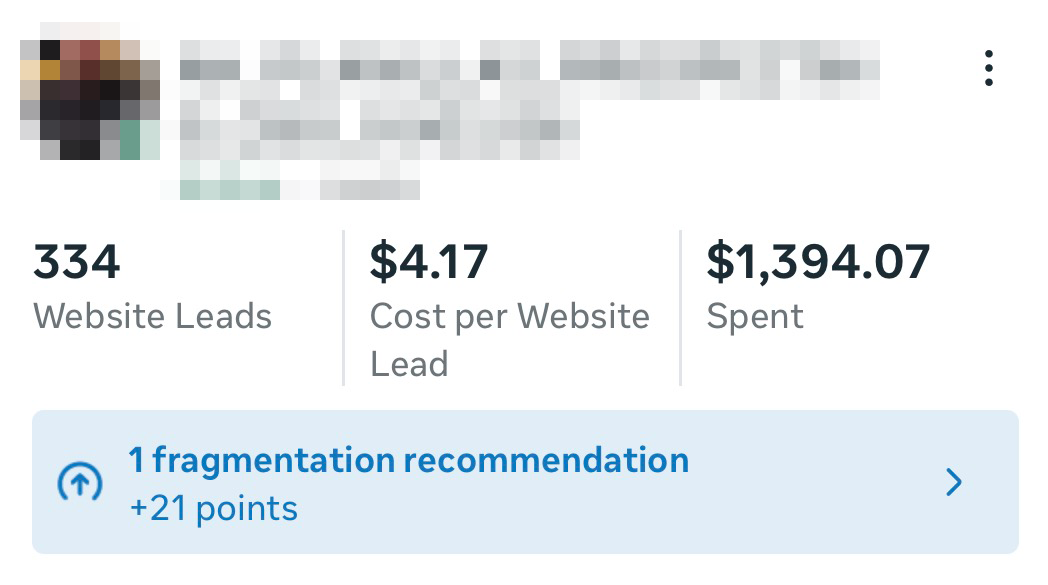Select the $1,394.07 amount spent value
The height and width of the screenshot is (585, 1048).
tap(818, 263)
